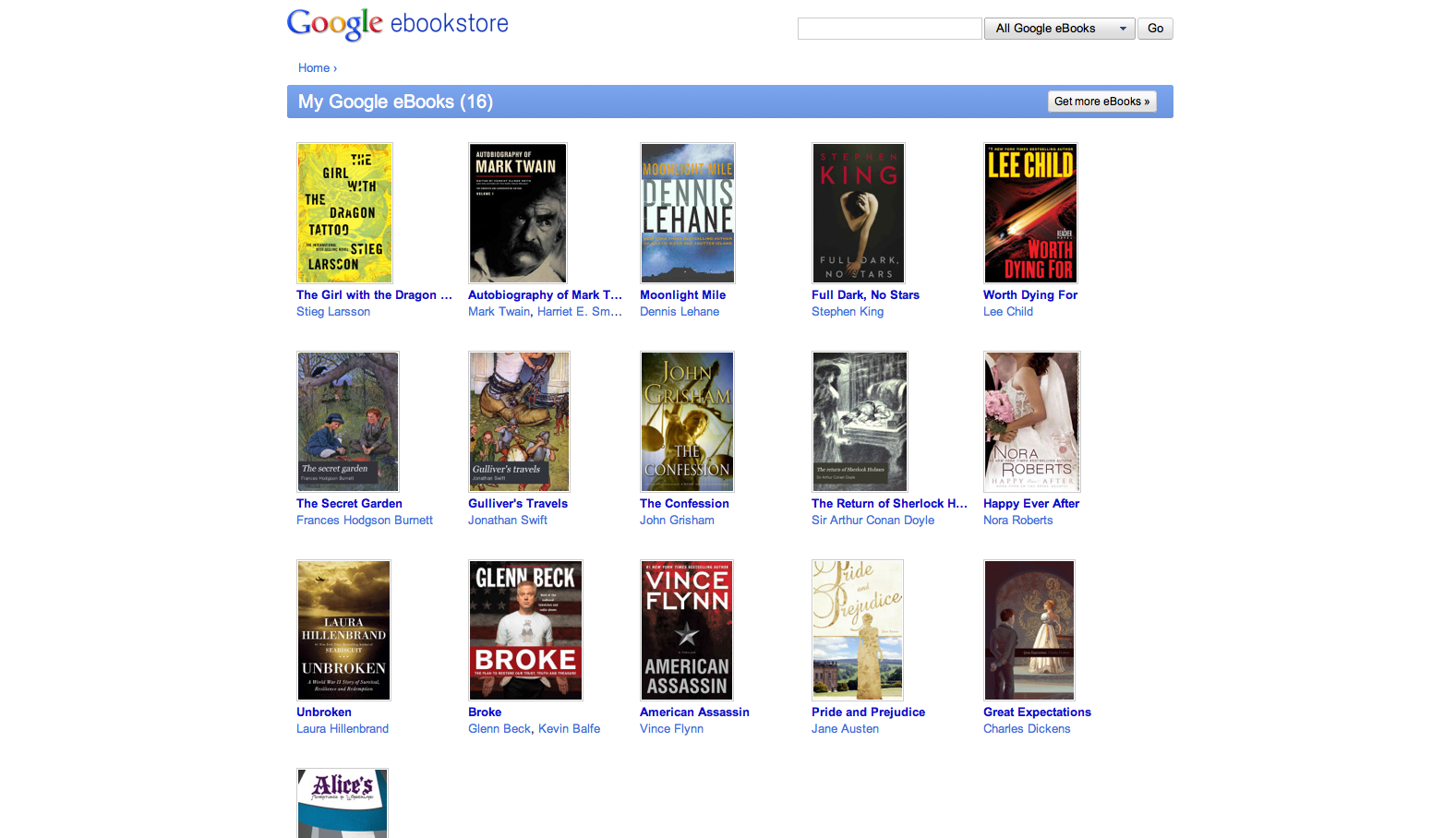The width and height of the screenshot is (1456, 838).
Task: Click into the search text field
Action: [x=889, y=29]
